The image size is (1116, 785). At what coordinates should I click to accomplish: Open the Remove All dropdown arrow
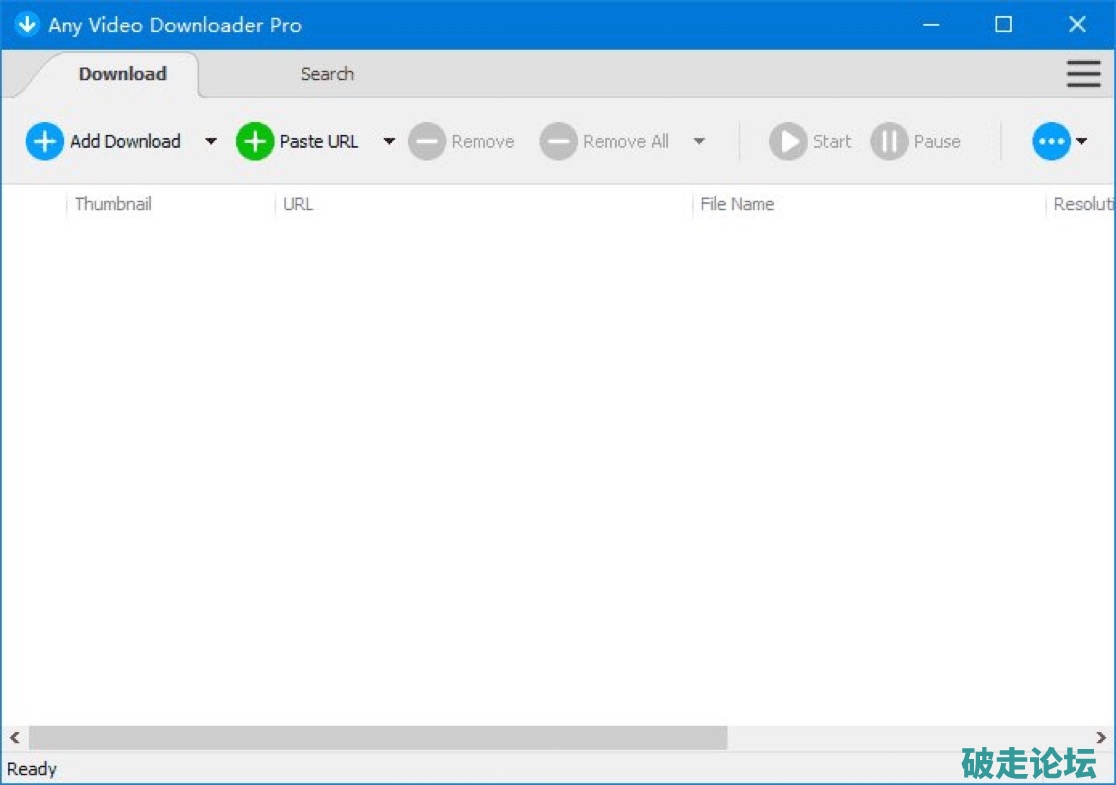click(x=699, y=142)
